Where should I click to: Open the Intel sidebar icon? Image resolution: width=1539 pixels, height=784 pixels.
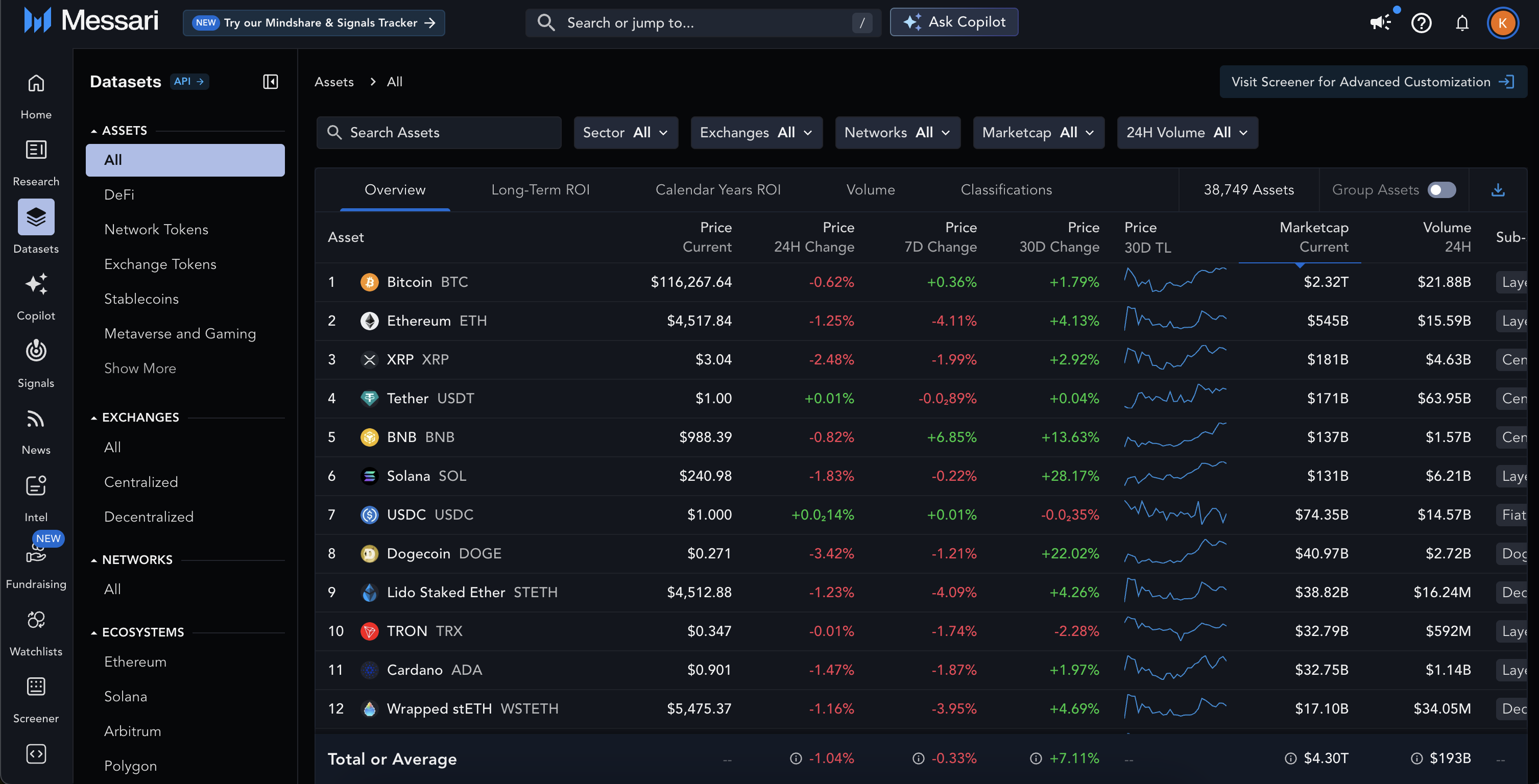[x=36, y=486]
